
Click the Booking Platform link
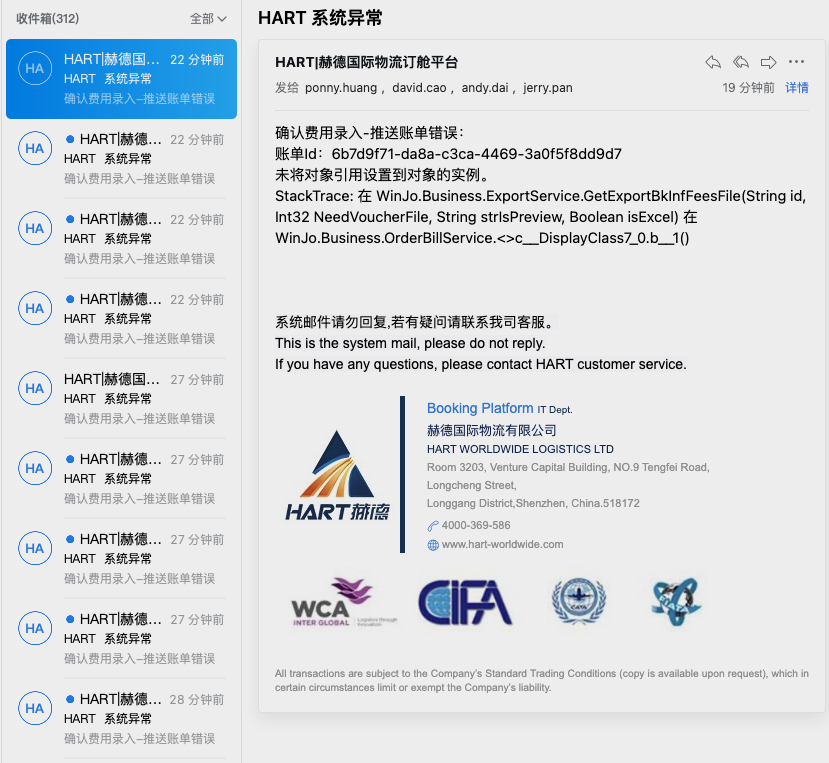click(480, 408)
